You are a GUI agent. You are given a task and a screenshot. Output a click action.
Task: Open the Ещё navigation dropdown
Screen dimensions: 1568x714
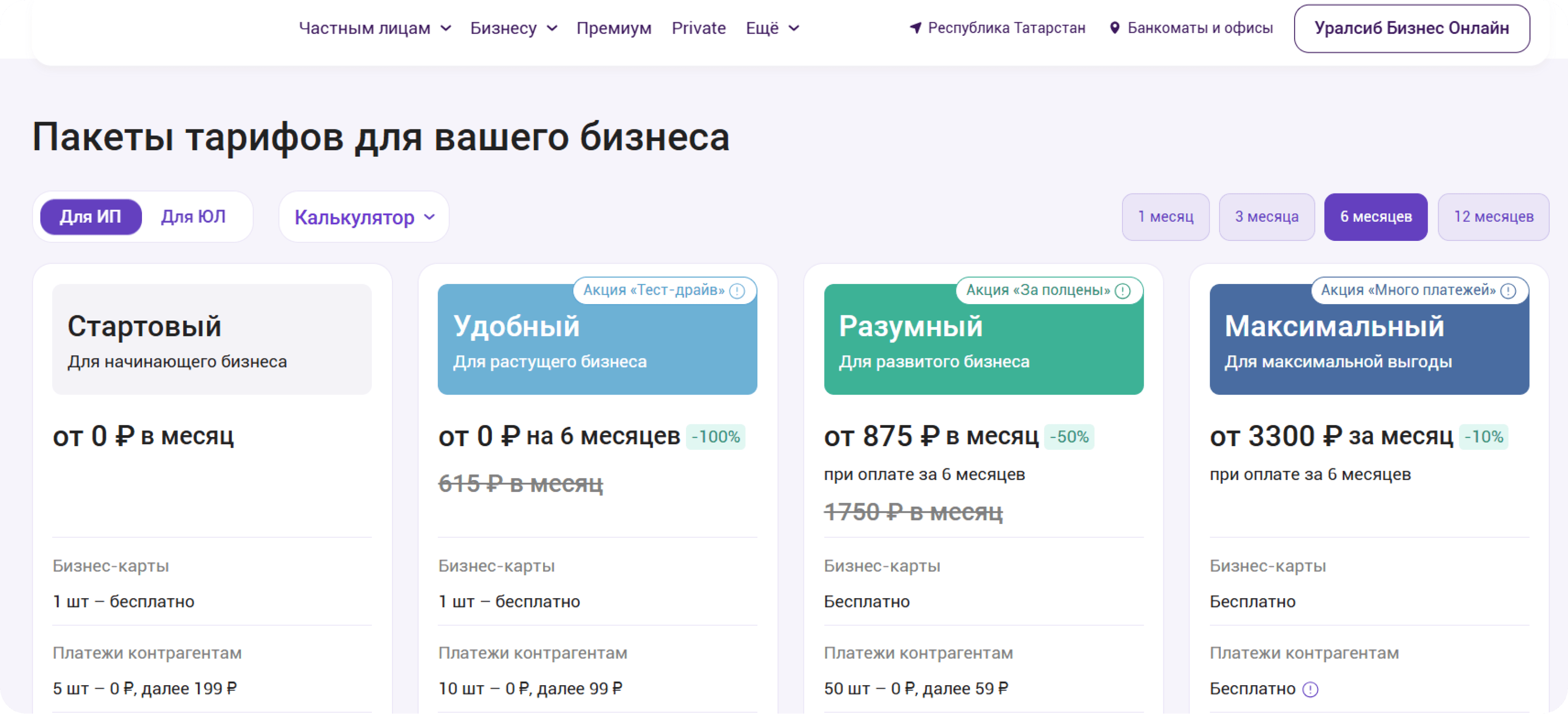click(x=772, y=28)
